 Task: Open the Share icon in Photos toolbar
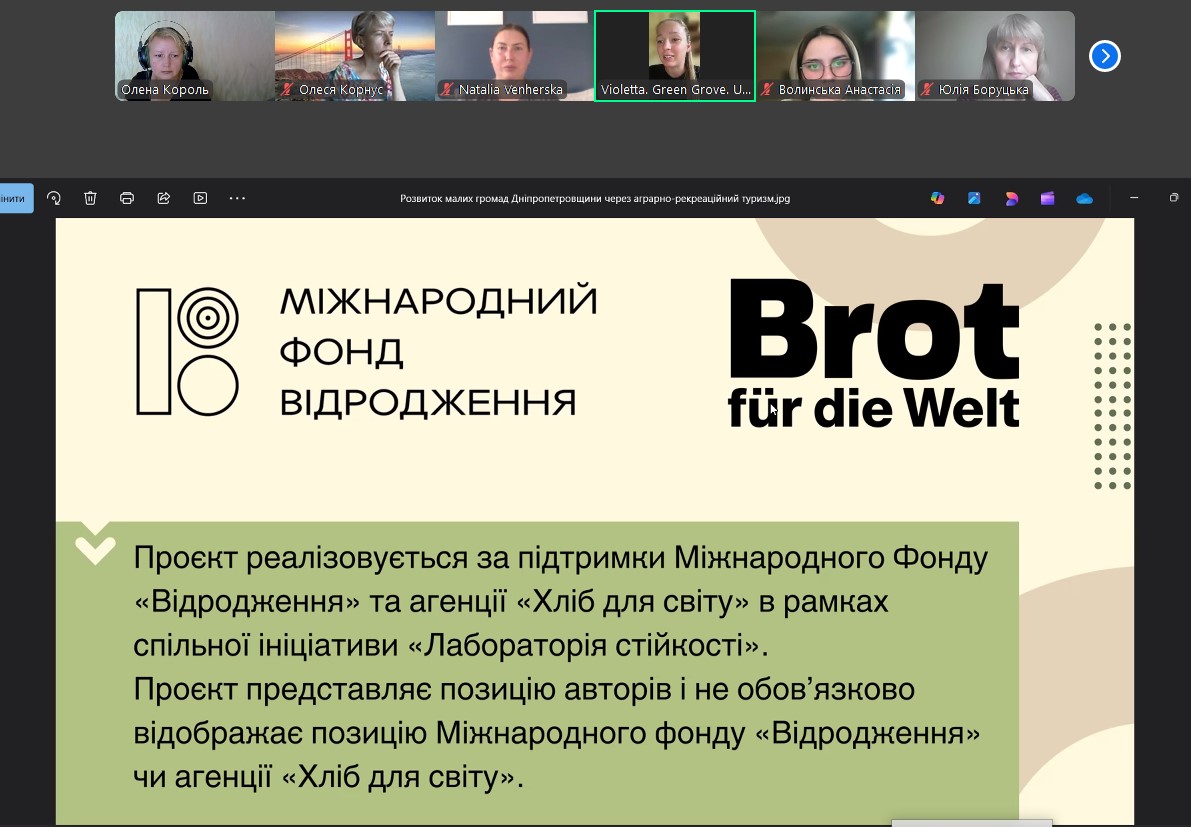[x=163, y=198]
